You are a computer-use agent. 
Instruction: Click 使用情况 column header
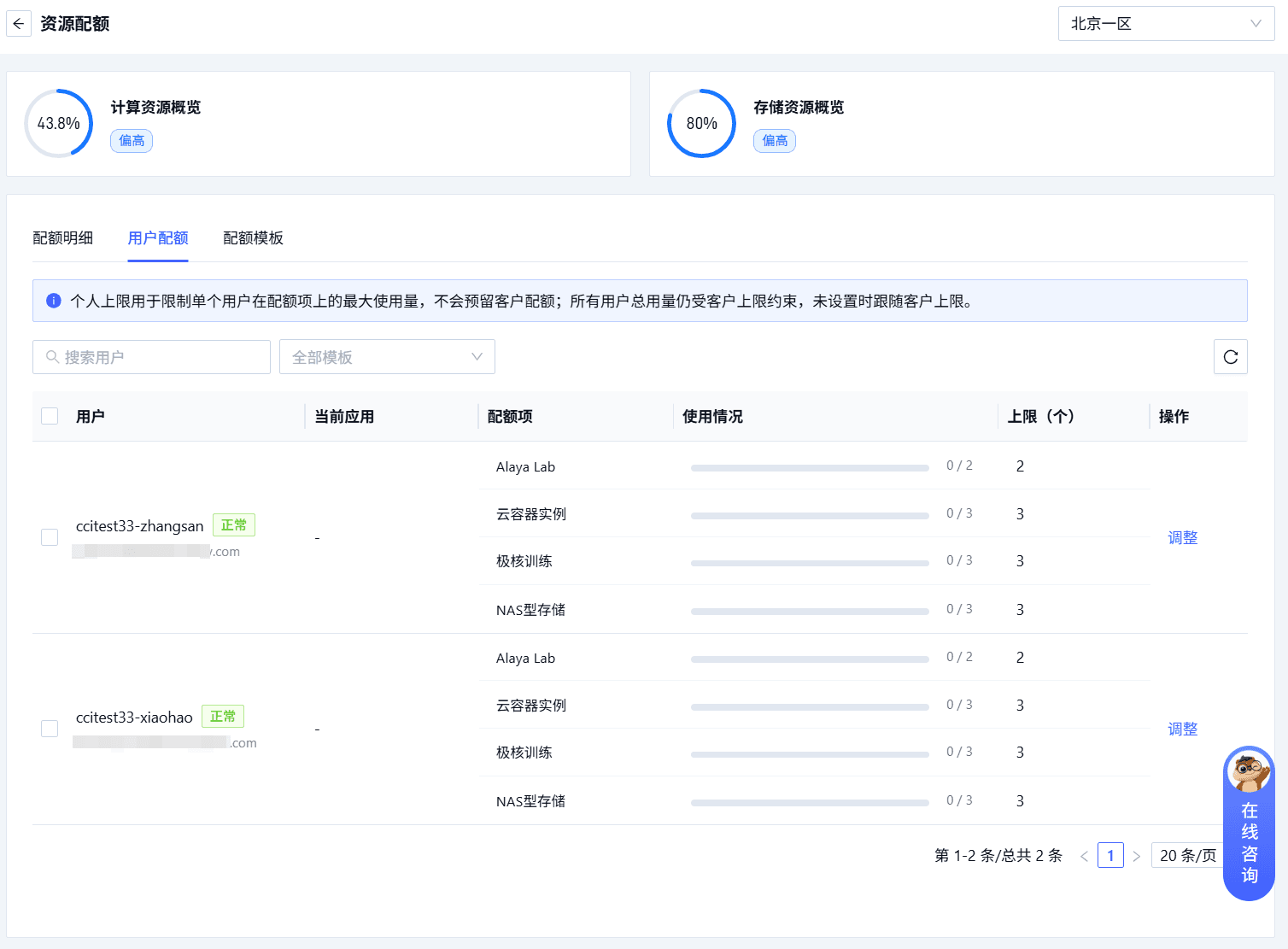point(712,417)
